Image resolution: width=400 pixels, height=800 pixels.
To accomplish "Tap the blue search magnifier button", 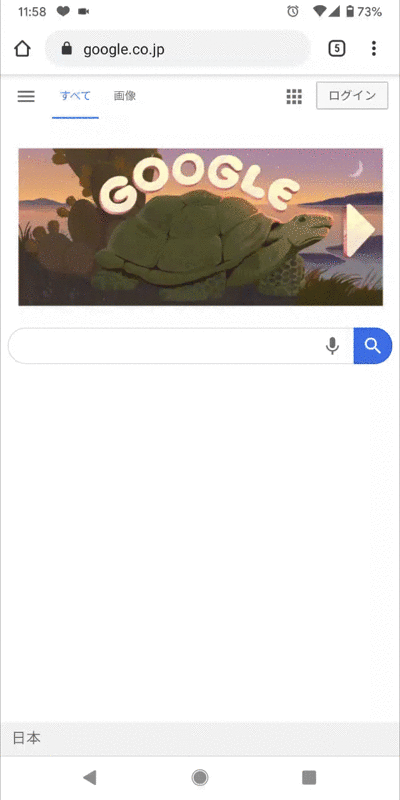I will pyautogui.click(x=373, y=346).
